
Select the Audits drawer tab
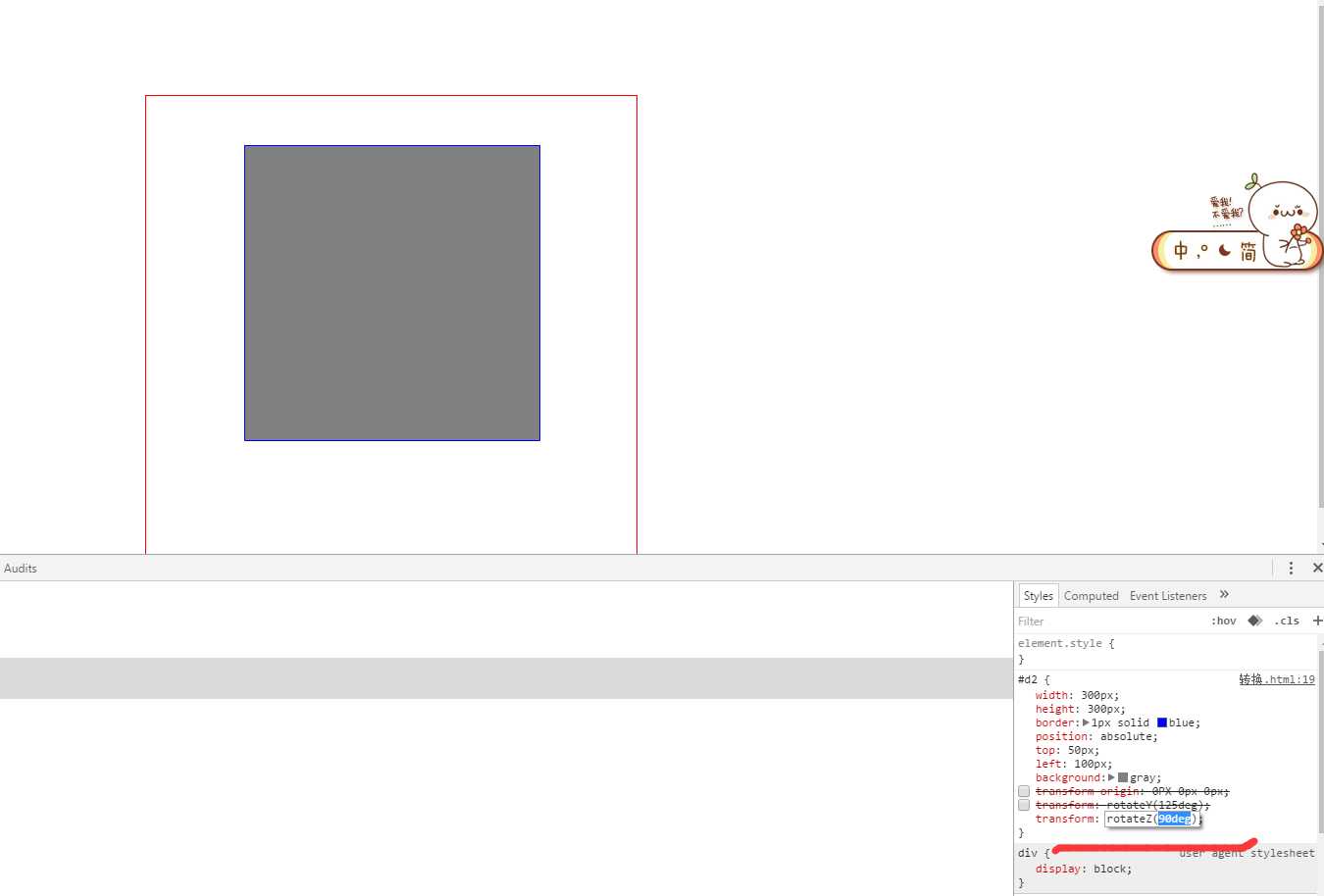[x=21, y=568]
